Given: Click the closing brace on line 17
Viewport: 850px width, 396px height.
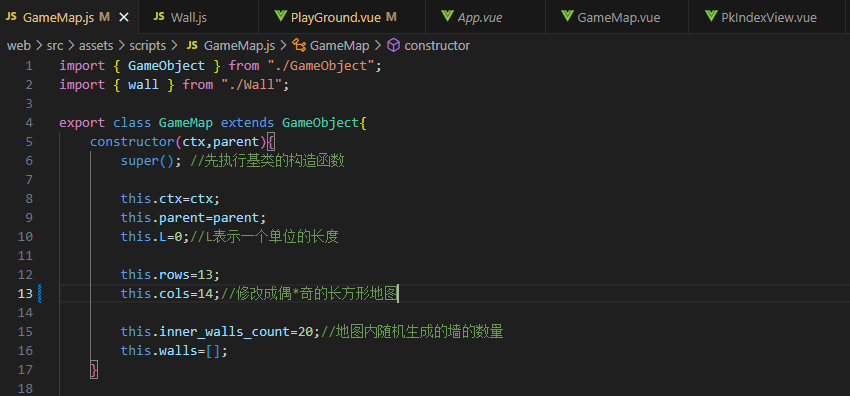Looking at the screenshot, I should (x=94, y=369).
